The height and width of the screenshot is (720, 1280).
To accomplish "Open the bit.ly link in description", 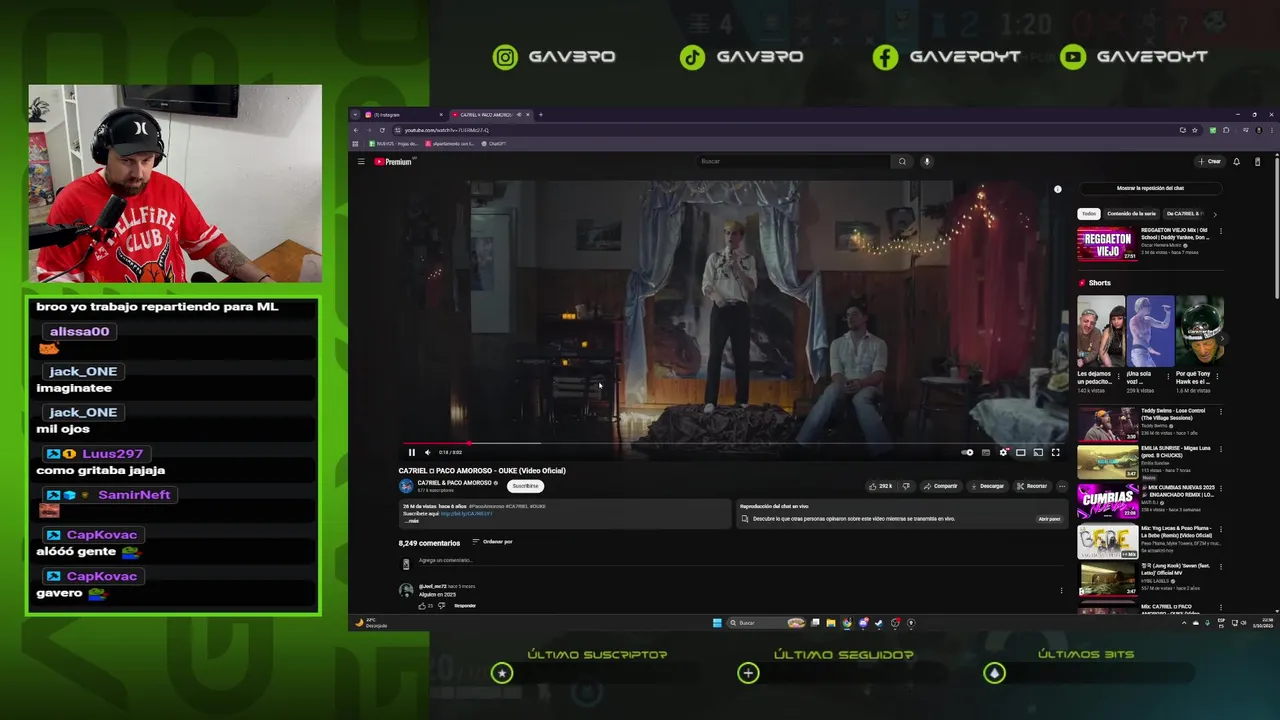I will pyautogui.click(x=466, y=514).
